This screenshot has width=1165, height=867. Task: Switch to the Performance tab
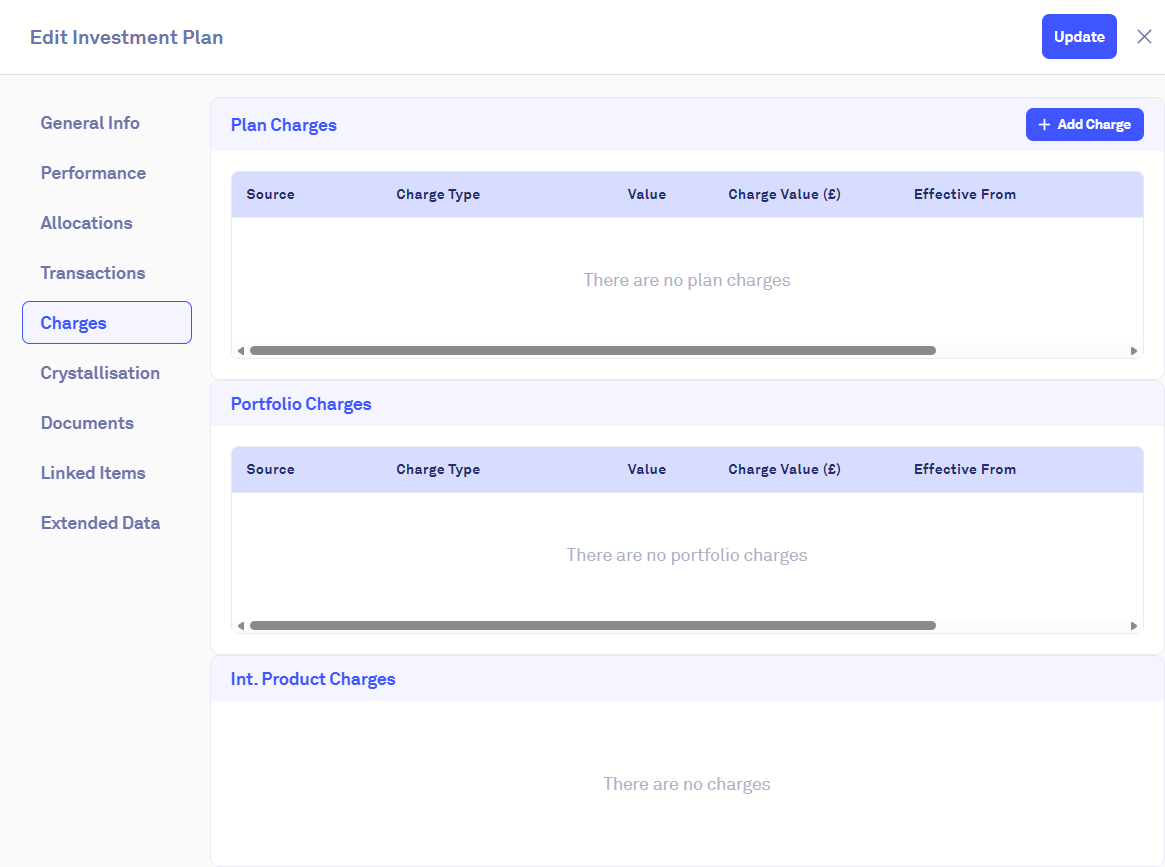click(93, 173)
